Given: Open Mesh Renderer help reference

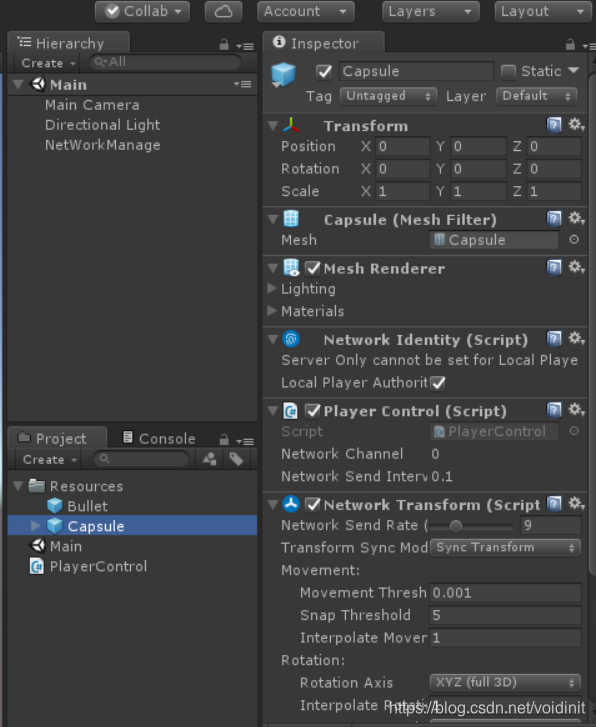Looking at the screenshot, I should (x=554, y=268).
